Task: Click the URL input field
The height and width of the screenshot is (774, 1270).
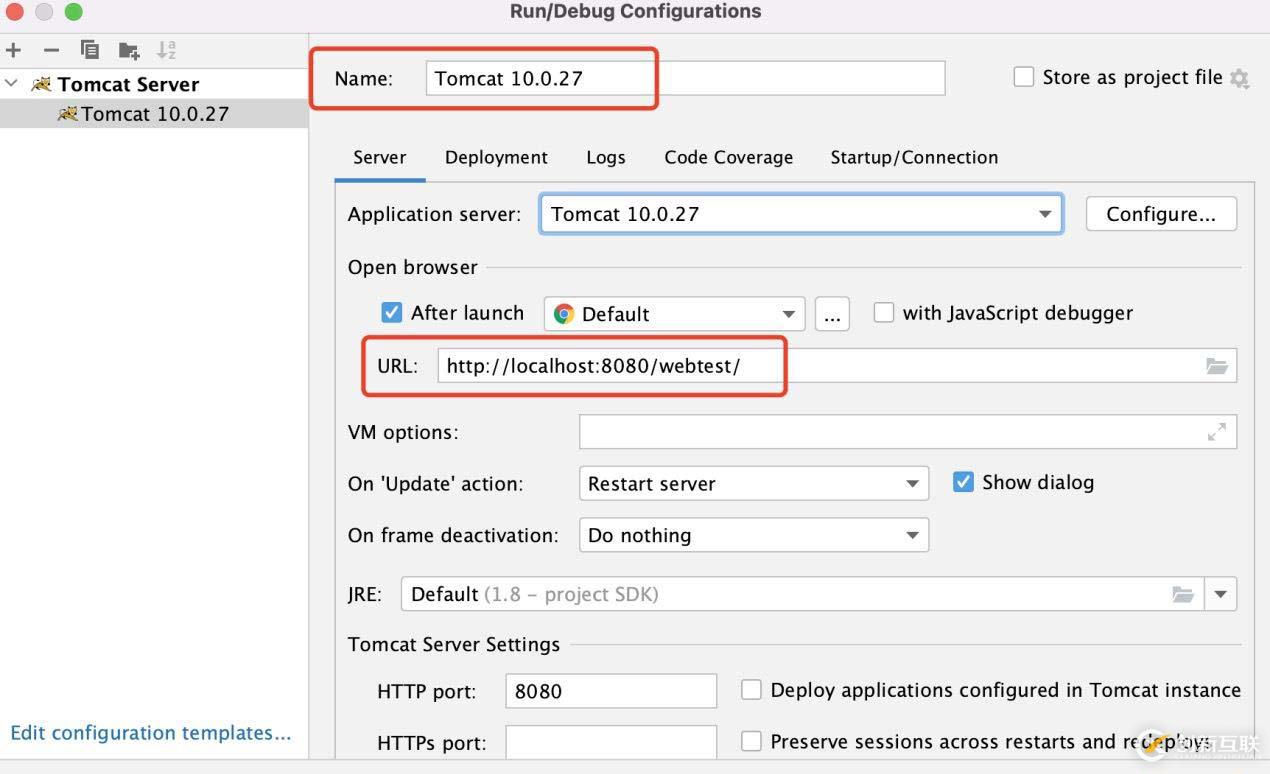Action: coord(837,366)
